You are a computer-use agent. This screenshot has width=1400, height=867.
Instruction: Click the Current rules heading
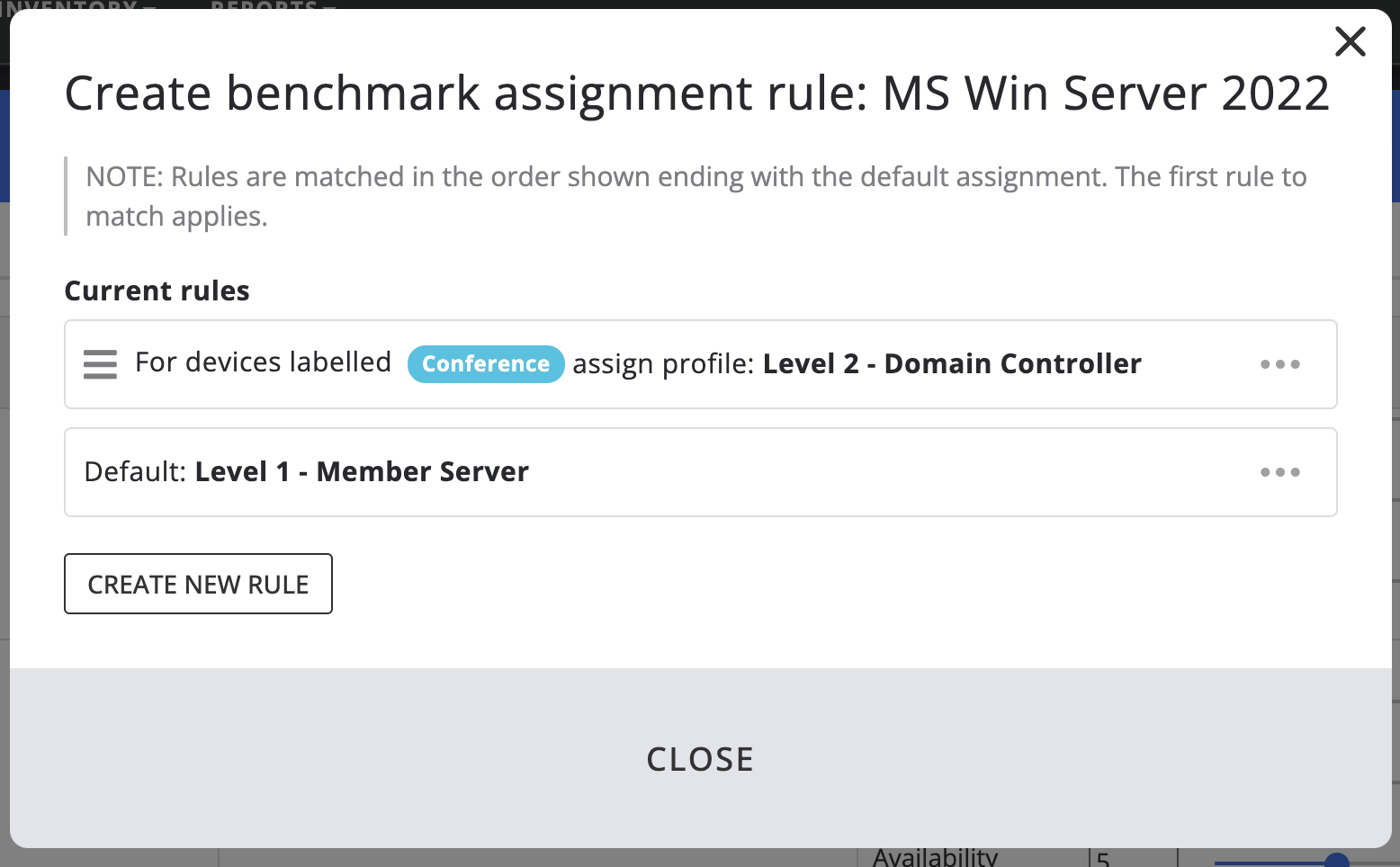[157, 291]
